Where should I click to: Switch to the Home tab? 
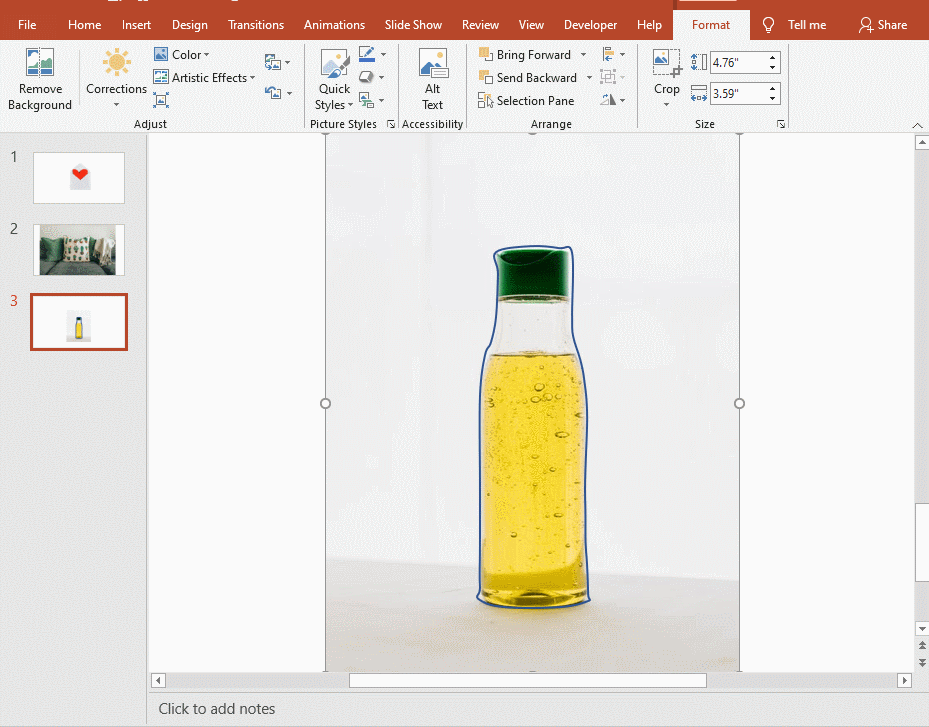click(x=84, y=25)
